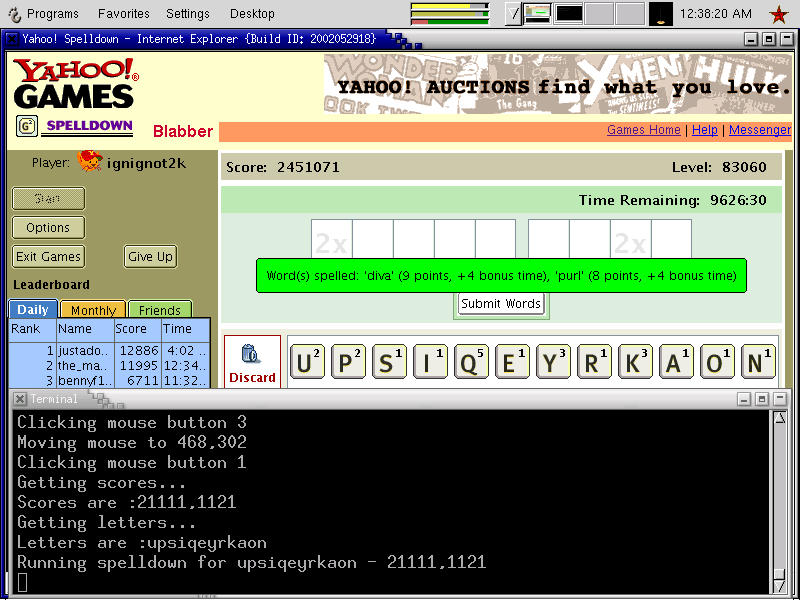The image size is (800, 600).
Task: Click the Give Up button
Action: pyautogui.click(x=151, y=256)
